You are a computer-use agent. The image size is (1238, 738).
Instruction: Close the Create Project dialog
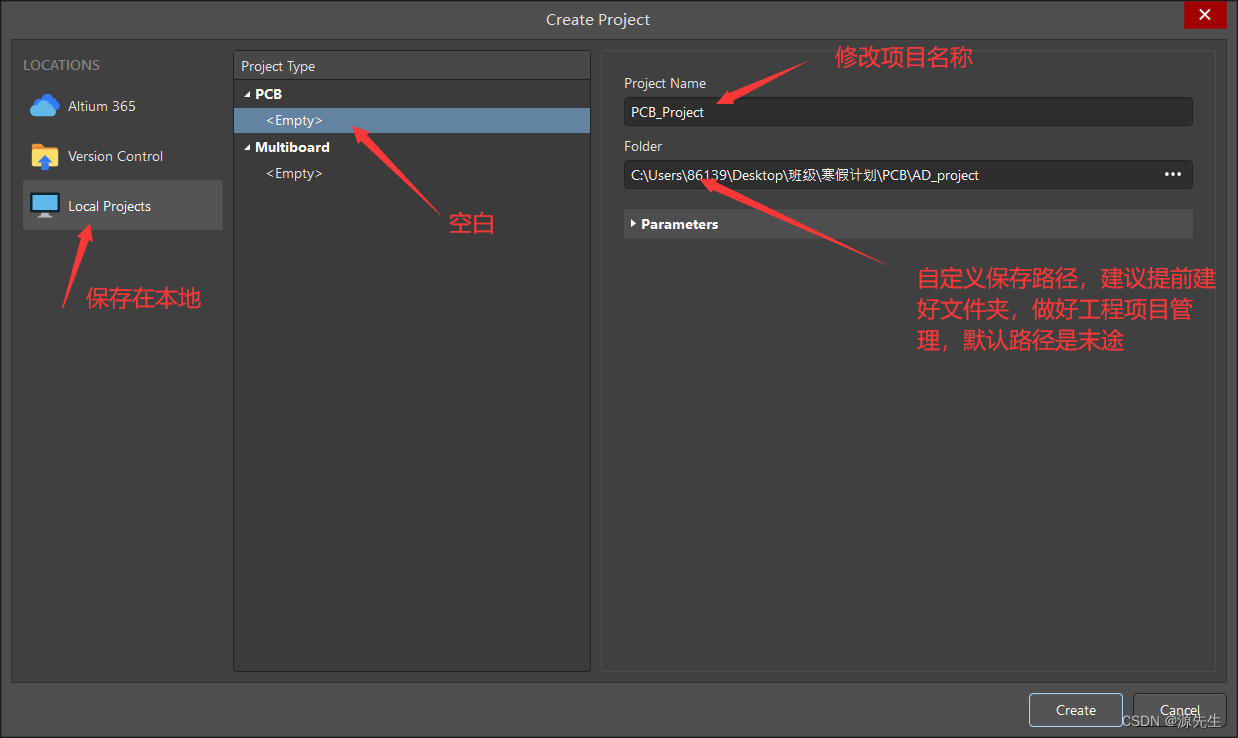tap(1205, 15)
